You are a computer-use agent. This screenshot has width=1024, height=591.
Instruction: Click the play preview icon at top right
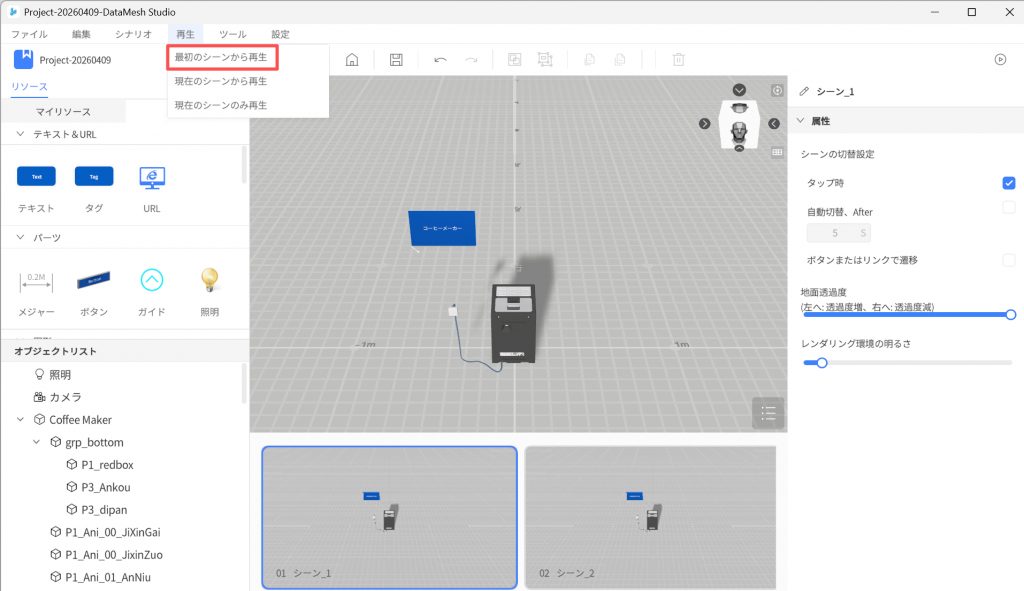pyautogui.click(x=1000, y=59)
